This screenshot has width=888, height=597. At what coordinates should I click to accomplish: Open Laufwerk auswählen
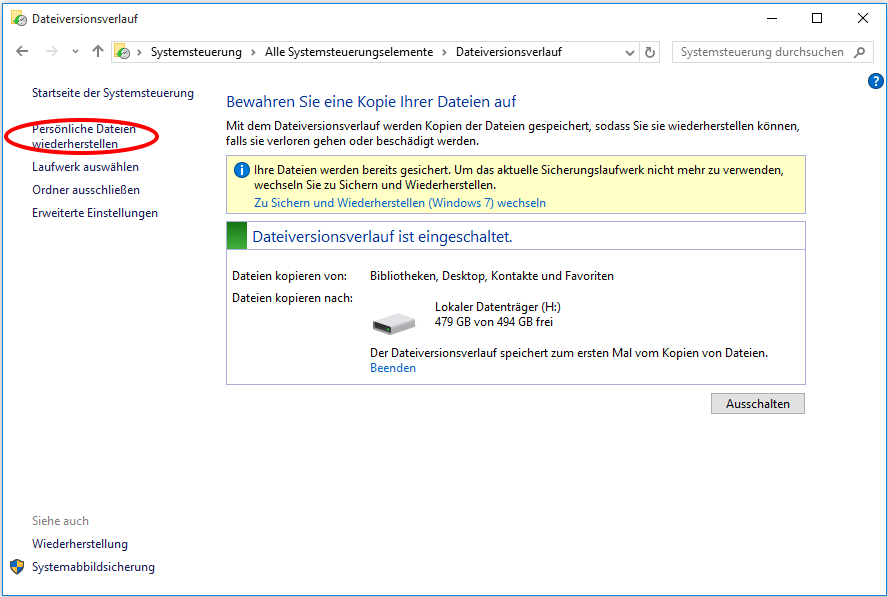(x=86, y=167)
